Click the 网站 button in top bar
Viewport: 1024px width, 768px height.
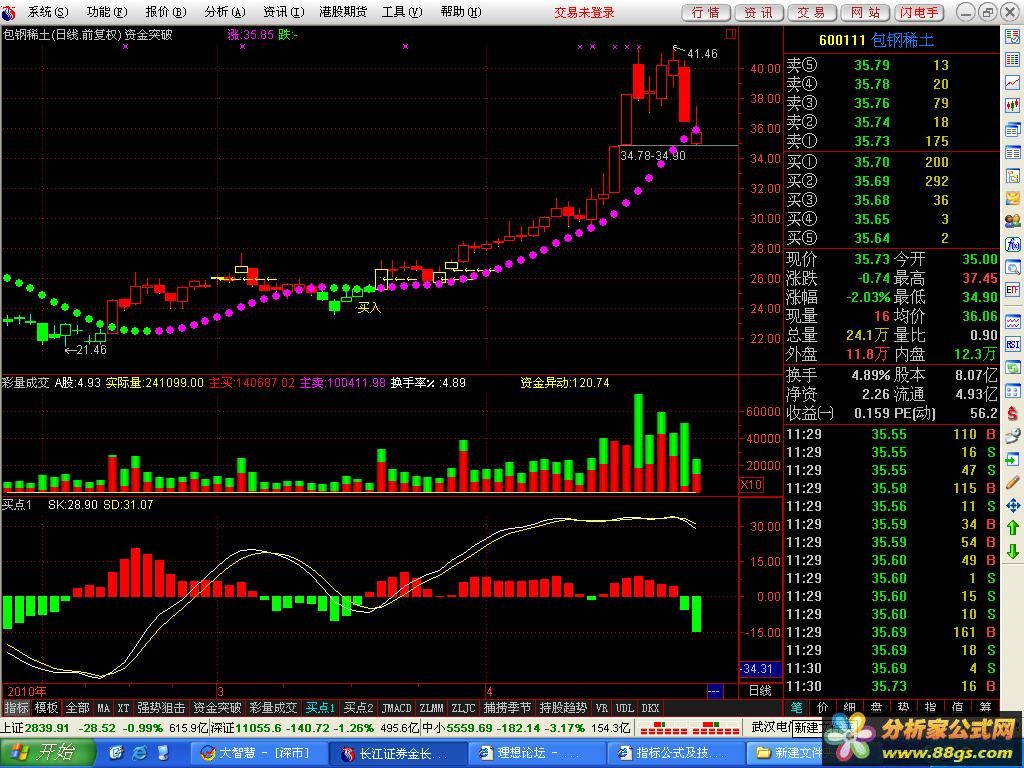tap(865, 12)
